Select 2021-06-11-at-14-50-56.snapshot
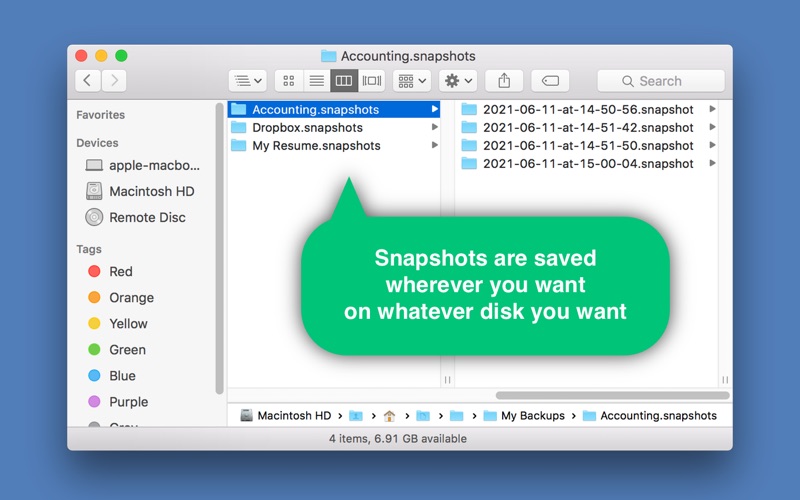 pyautogui.click(x=587, y=109)
